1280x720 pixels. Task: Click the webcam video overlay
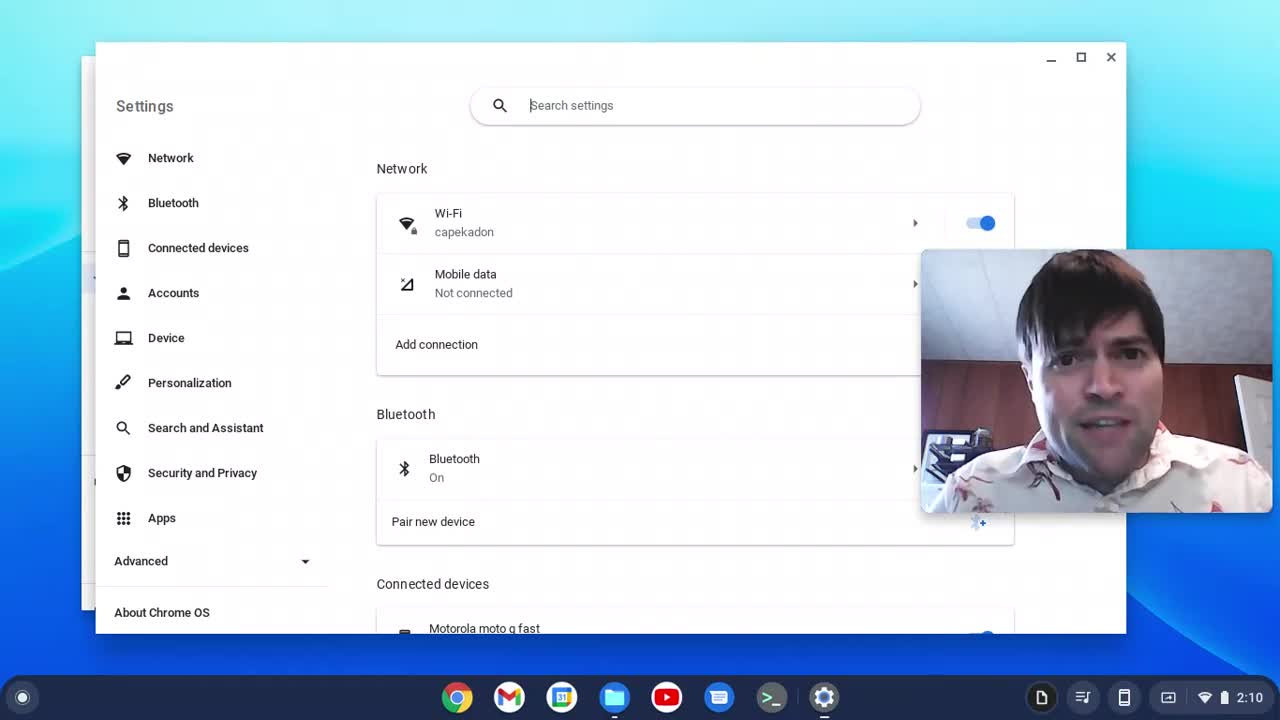pos(1096,381)
